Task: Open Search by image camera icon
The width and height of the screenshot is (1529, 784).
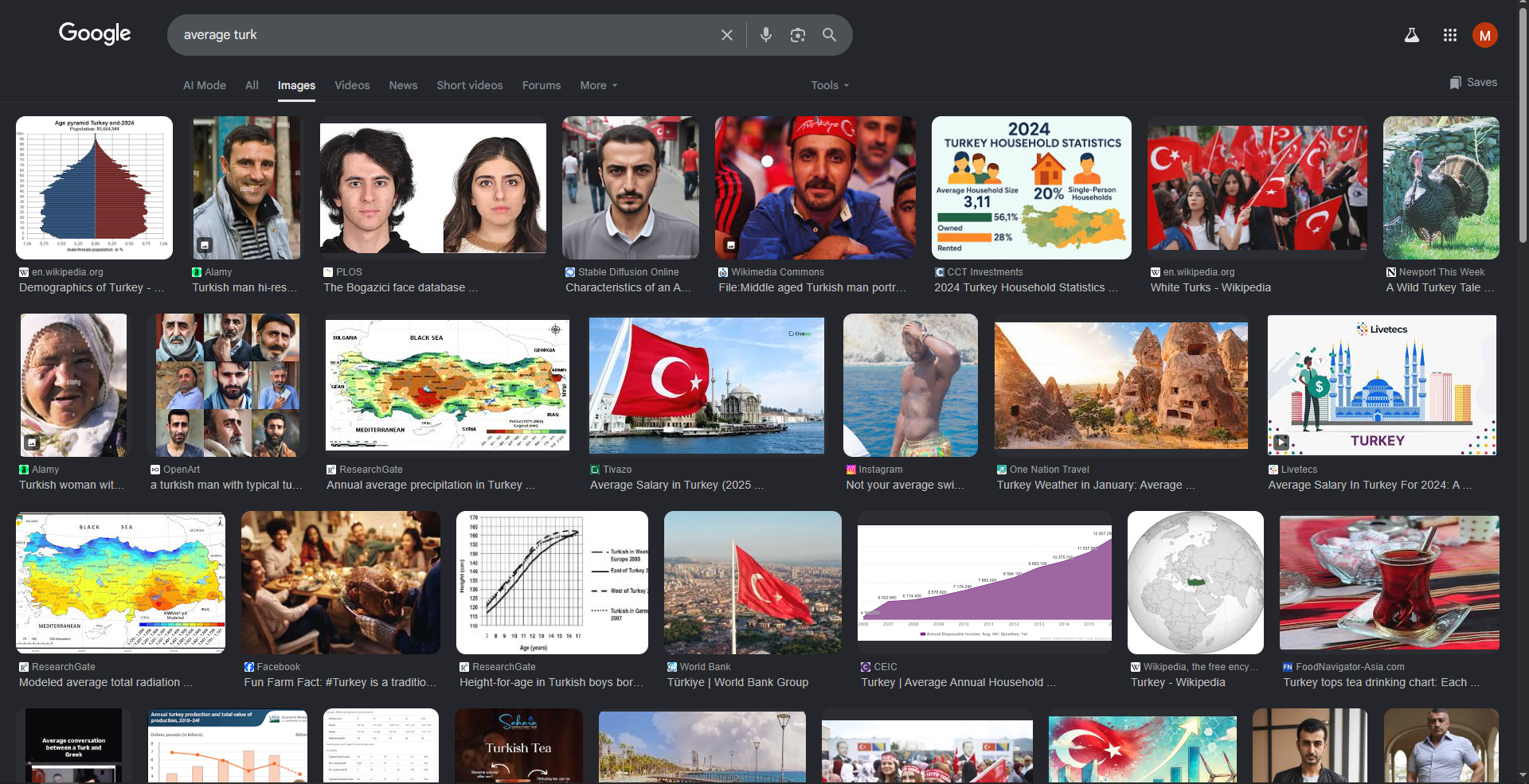Action: (797, 35)
